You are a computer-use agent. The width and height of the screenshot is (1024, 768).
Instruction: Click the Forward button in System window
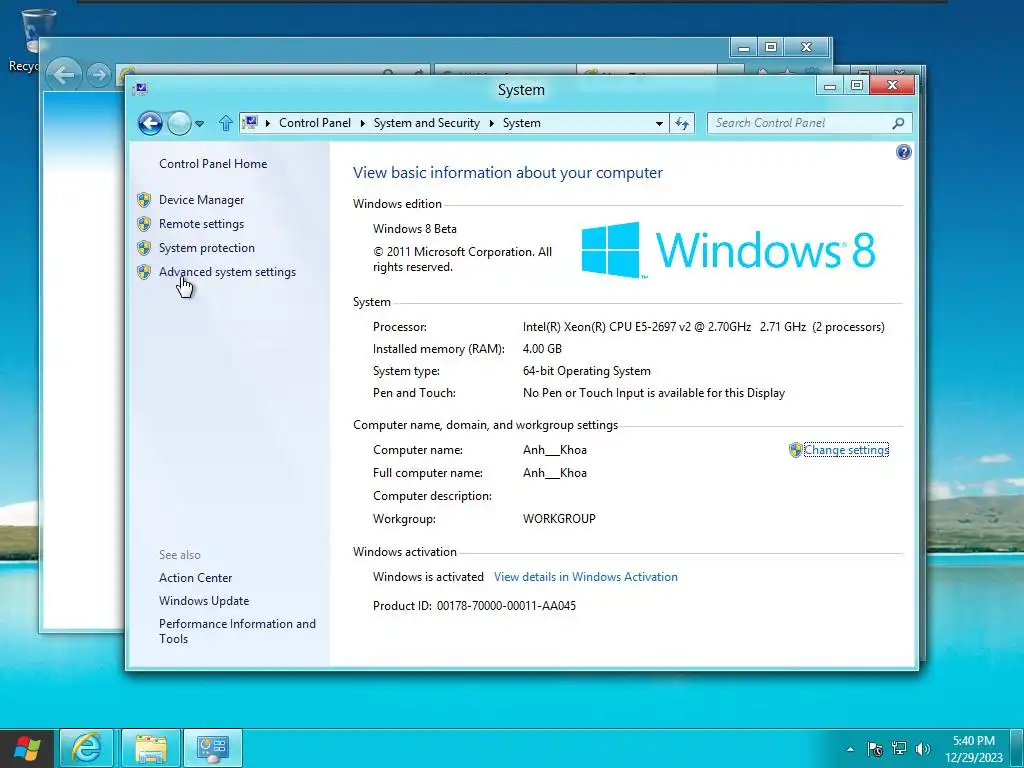click(x=179, y=123)
